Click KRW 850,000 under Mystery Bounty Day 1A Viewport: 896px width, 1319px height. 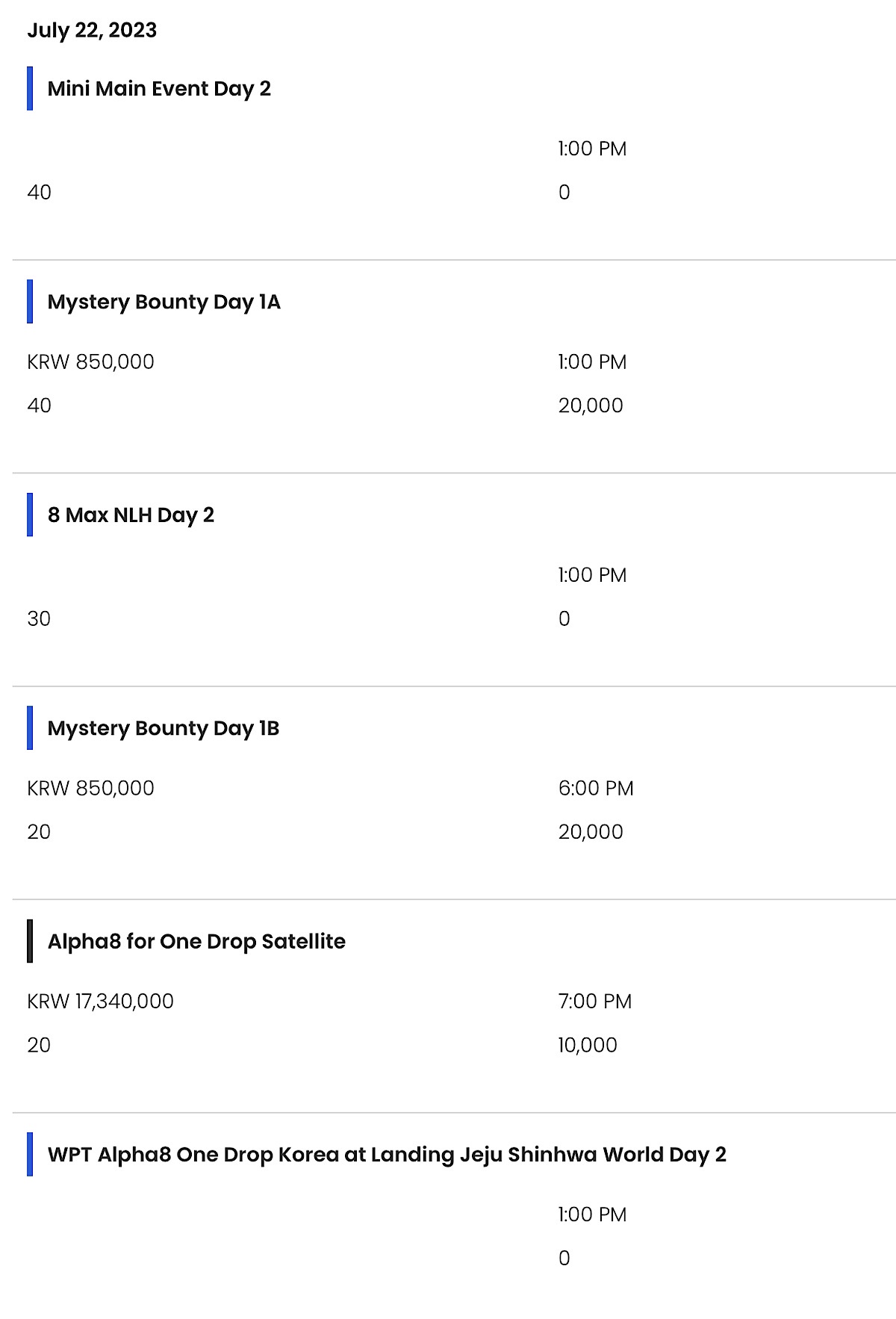[91, 362]
